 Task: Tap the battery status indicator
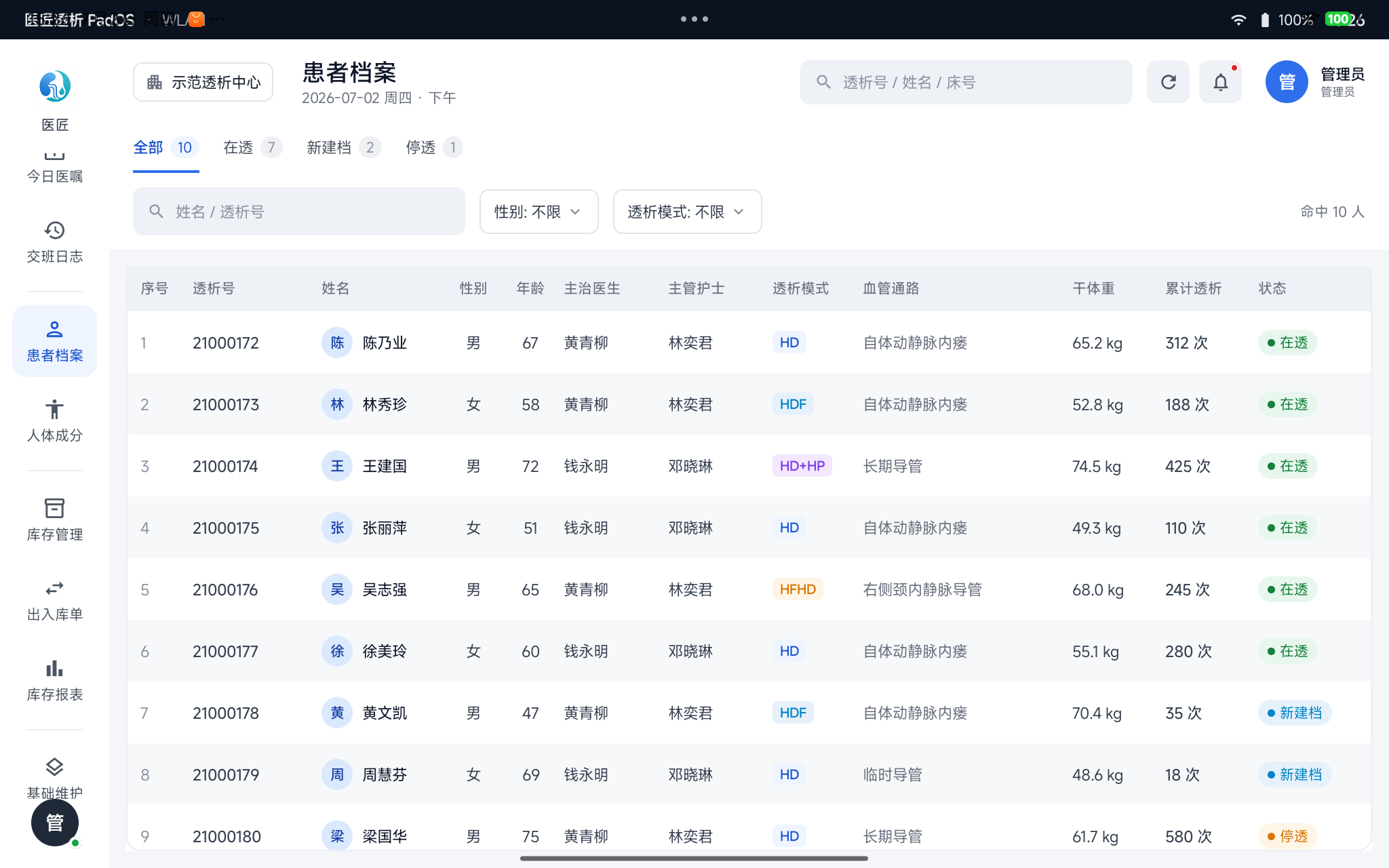point(1264,20)
